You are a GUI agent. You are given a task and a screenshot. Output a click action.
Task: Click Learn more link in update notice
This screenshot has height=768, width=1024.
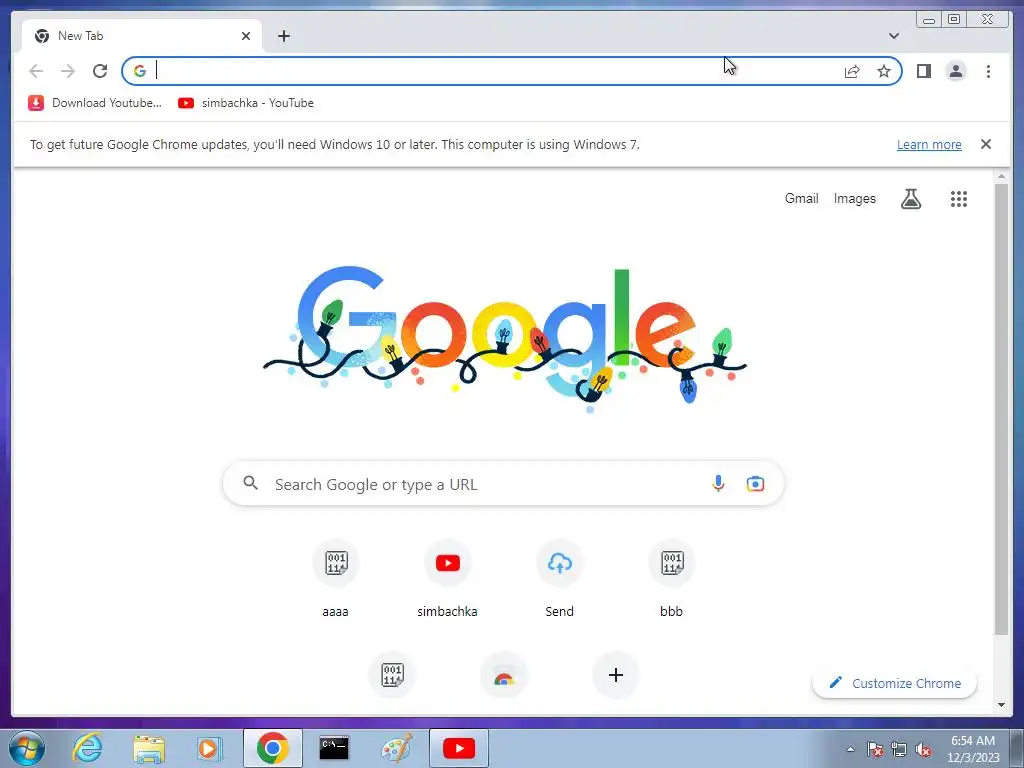click(929, 144)
